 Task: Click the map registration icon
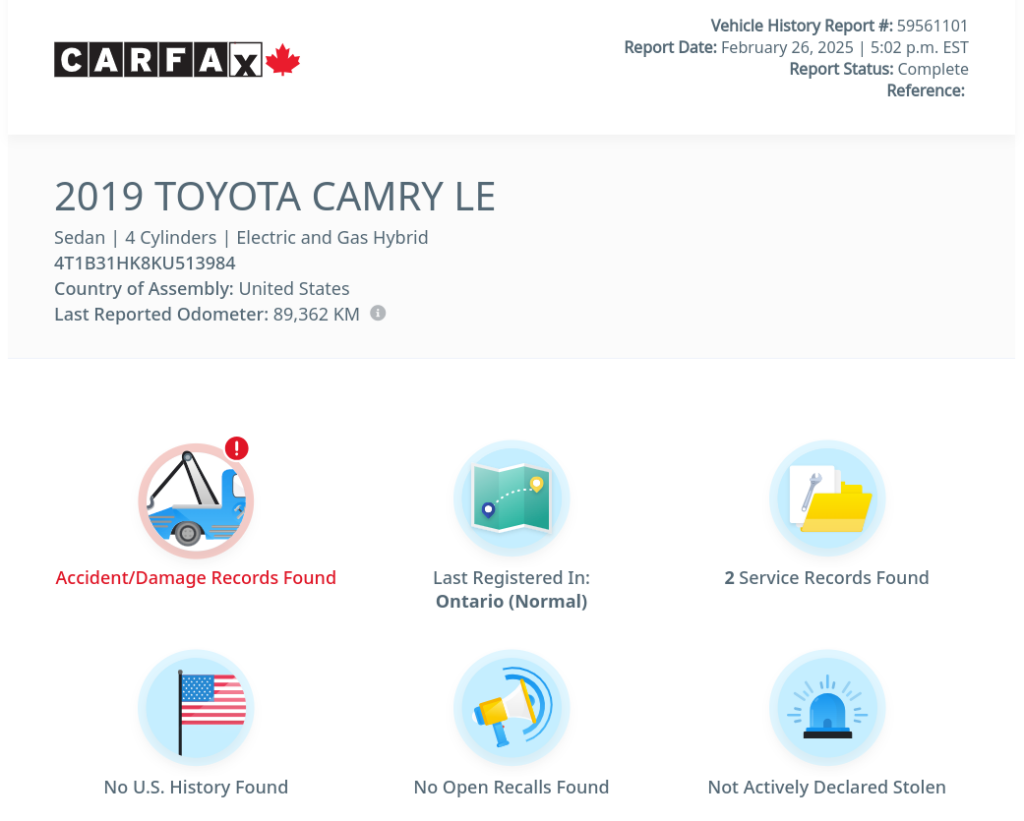(511, 498)
